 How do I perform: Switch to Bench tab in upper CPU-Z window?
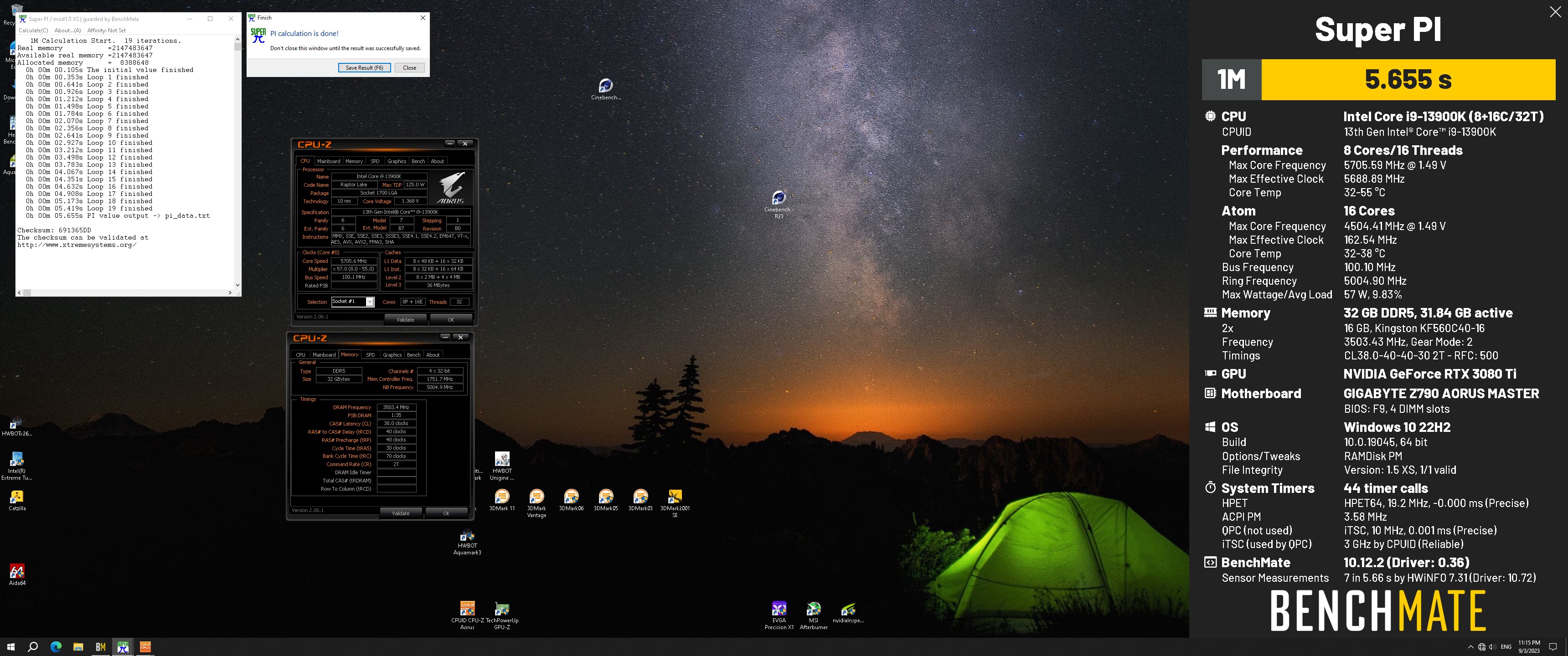pyautogui.click(x=418, y=161)
